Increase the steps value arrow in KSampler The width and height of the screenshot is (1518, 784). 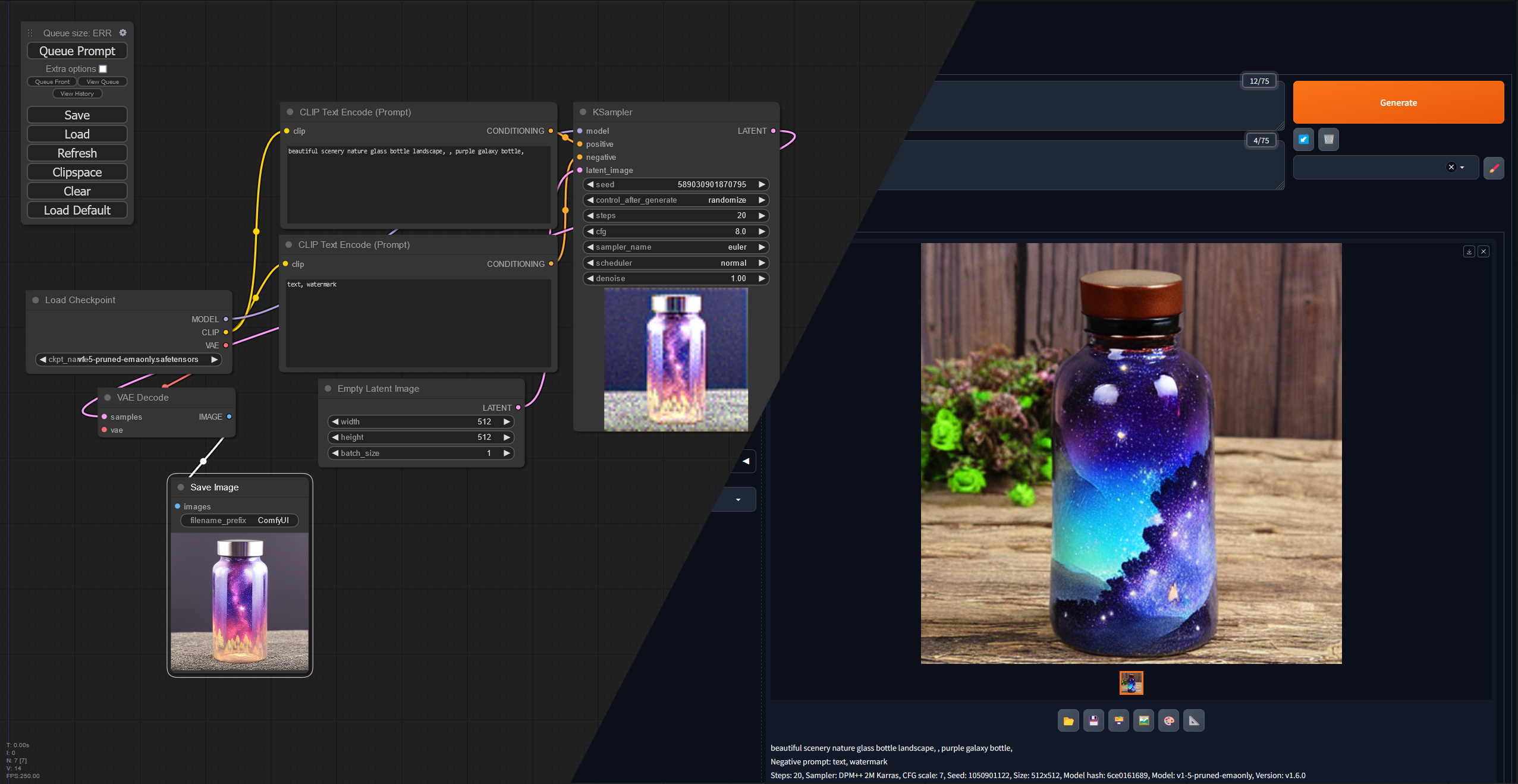(761, 216)
